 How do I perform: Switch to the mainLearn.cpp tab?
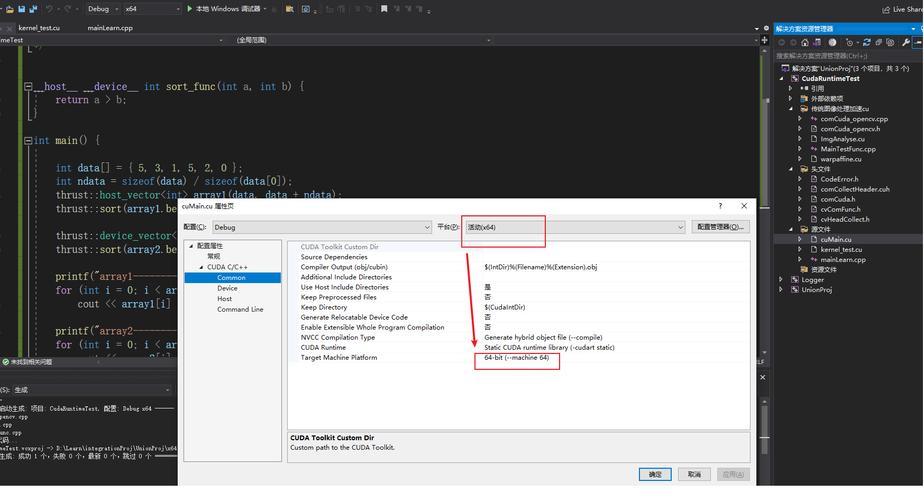pyautogui.click(x=110, y=28)
